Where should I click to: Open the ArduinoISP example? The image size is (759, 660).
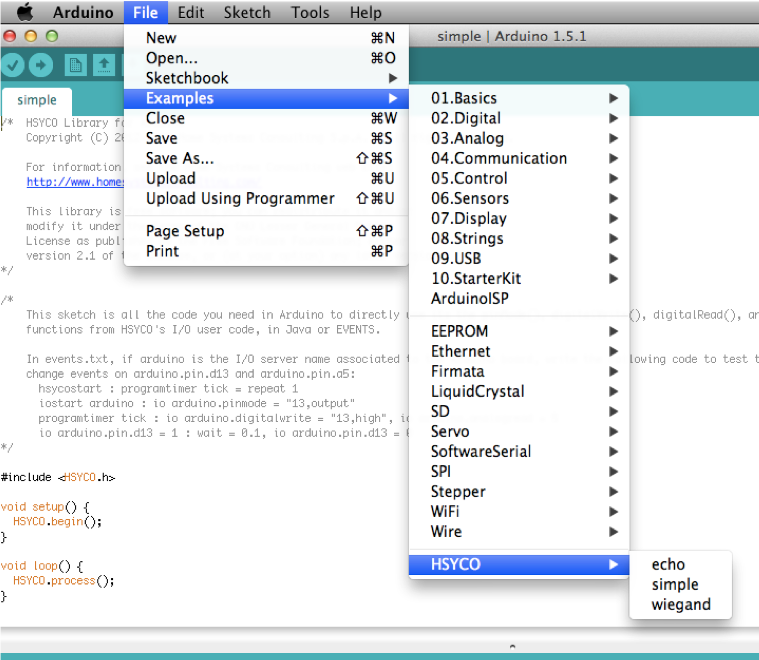point(519,299)
